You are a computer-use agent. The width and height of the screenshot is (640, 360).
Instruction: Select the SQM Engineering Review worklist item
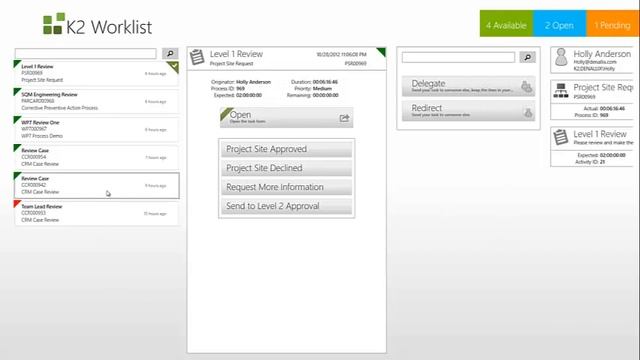point(97,101)
